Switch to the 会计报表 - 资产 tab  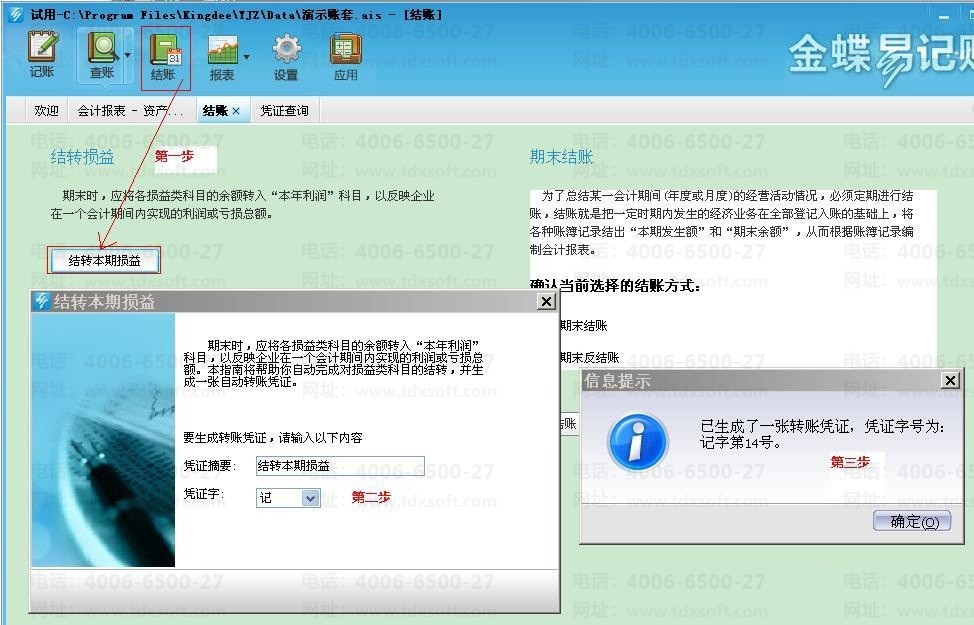[x=130, y=111]
